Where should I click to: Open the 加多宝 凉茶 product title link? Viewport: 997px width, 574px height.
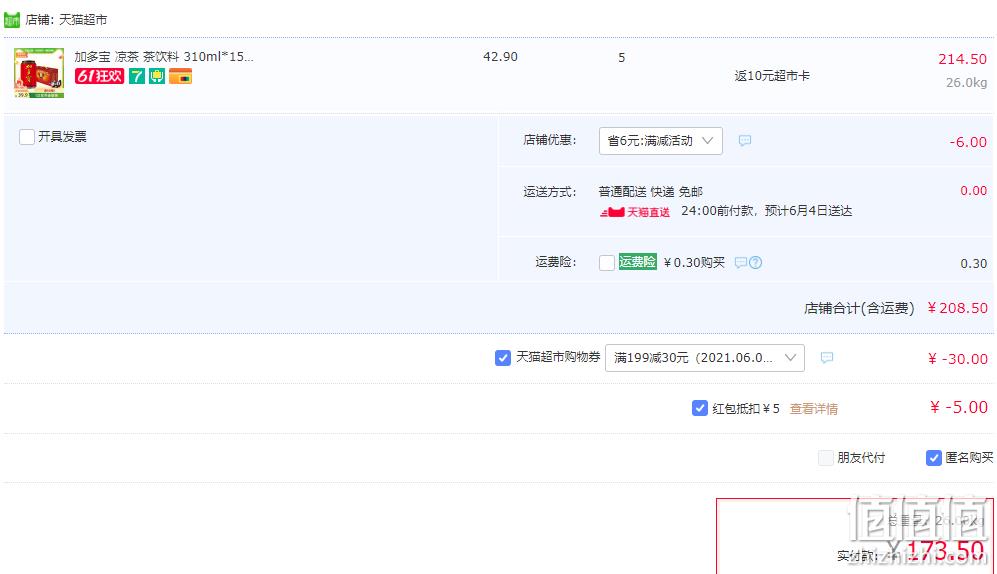[x=163, y=57]
